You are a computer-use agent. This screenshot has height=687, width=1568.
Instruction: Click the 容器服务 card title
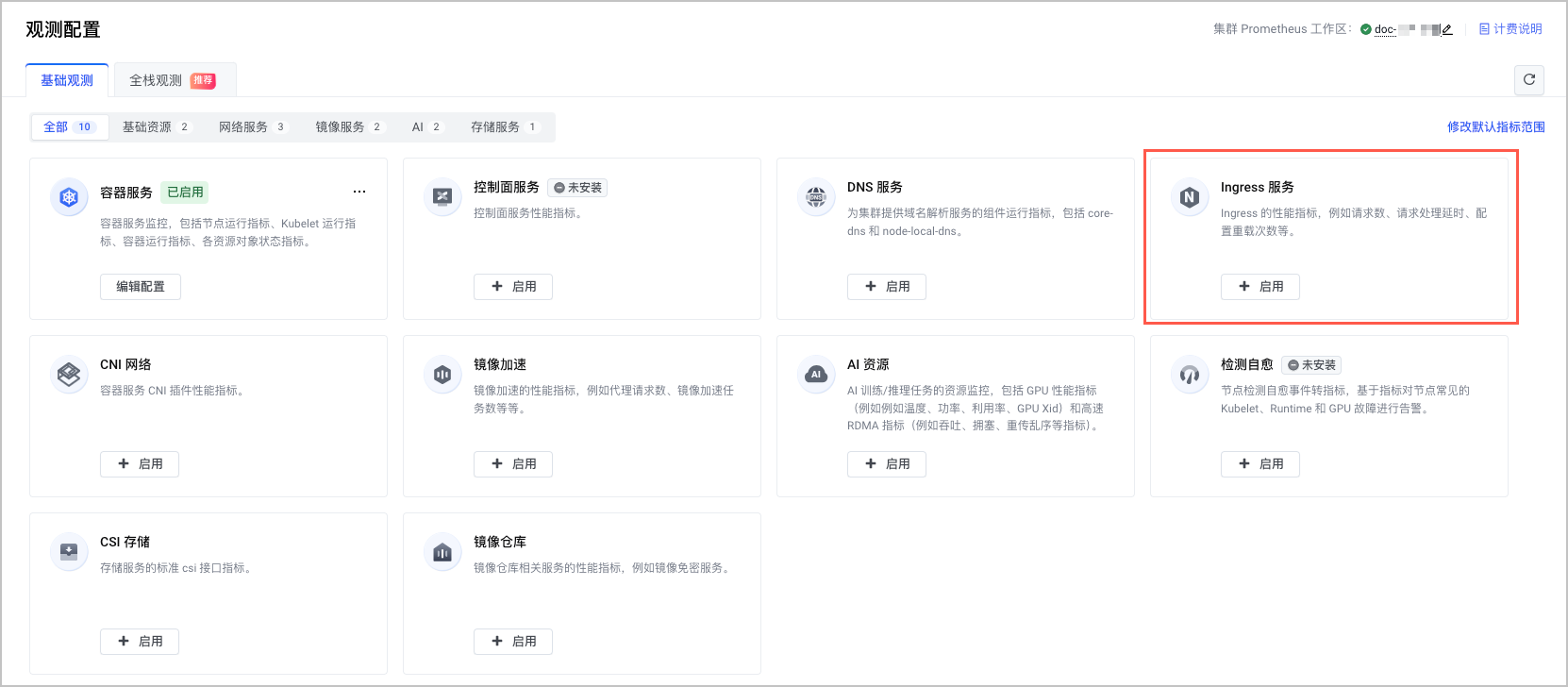coord(126,193)
